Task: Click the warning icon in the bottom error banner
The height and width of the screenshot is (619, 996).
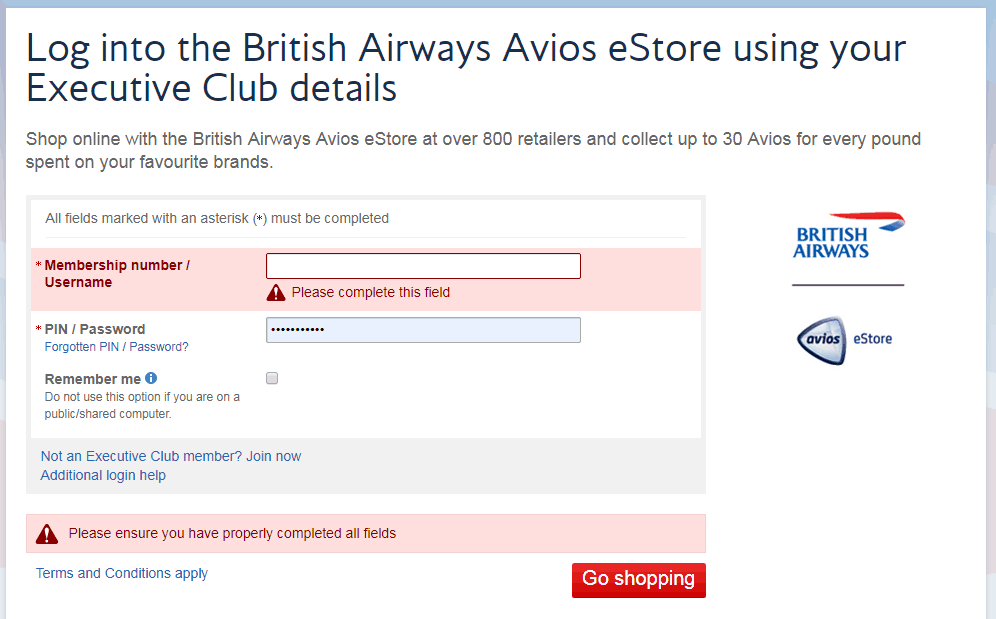Action: (47, 533)
